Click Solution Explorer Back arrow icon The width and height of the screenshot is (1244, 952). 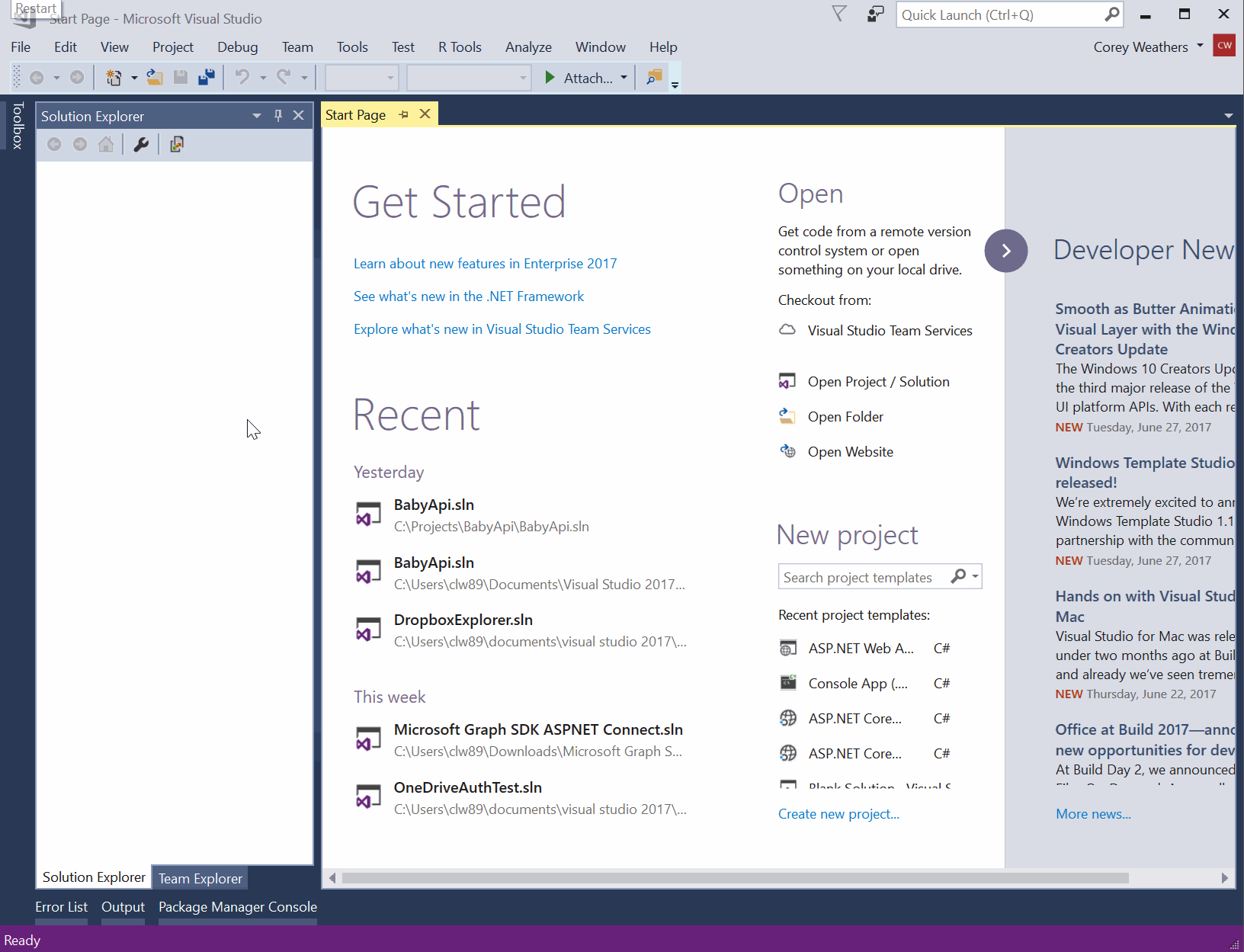pos(54,144)
